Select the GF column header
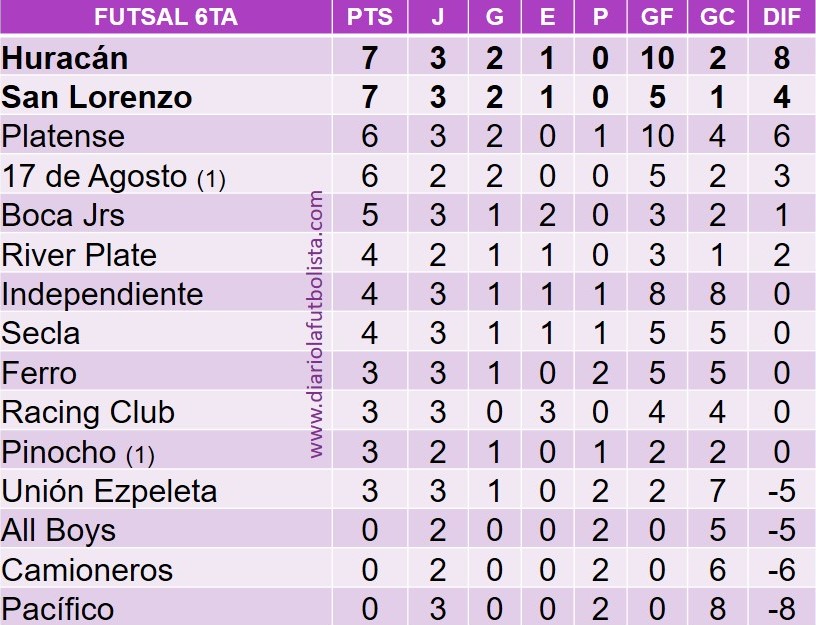 (657, 17)
